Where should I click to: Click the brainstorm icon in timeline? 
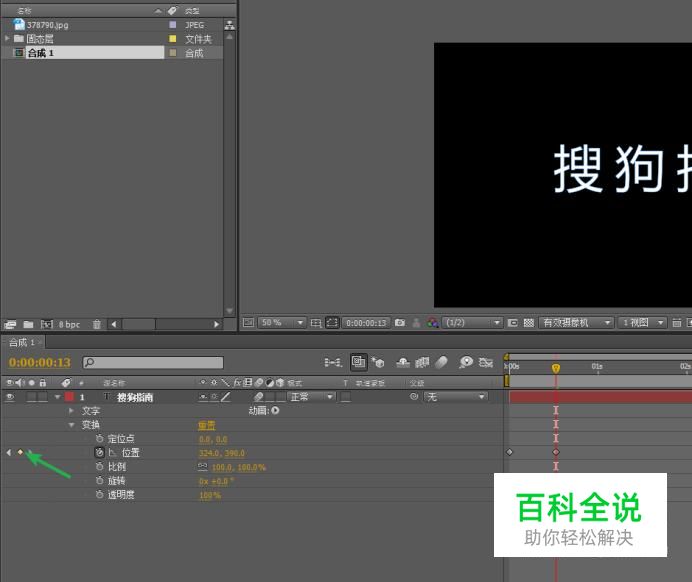466,363
